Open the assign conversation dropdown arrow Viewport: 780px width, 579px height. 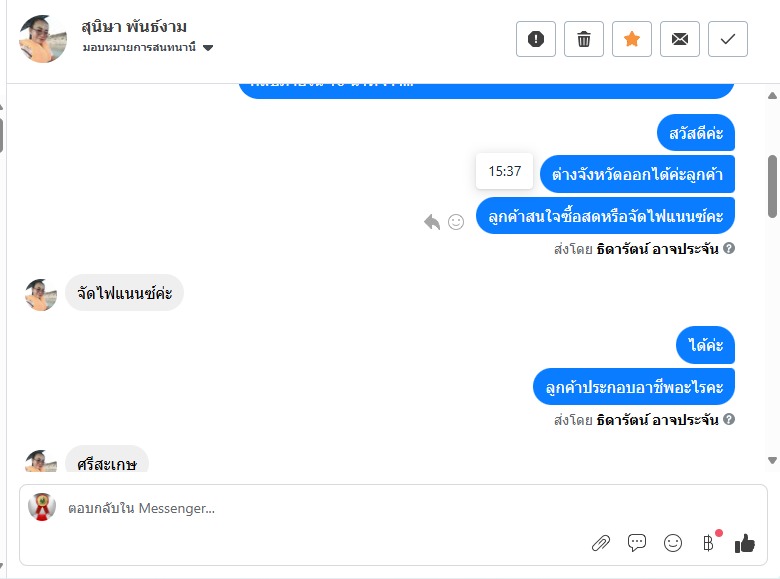pos(208,48)
